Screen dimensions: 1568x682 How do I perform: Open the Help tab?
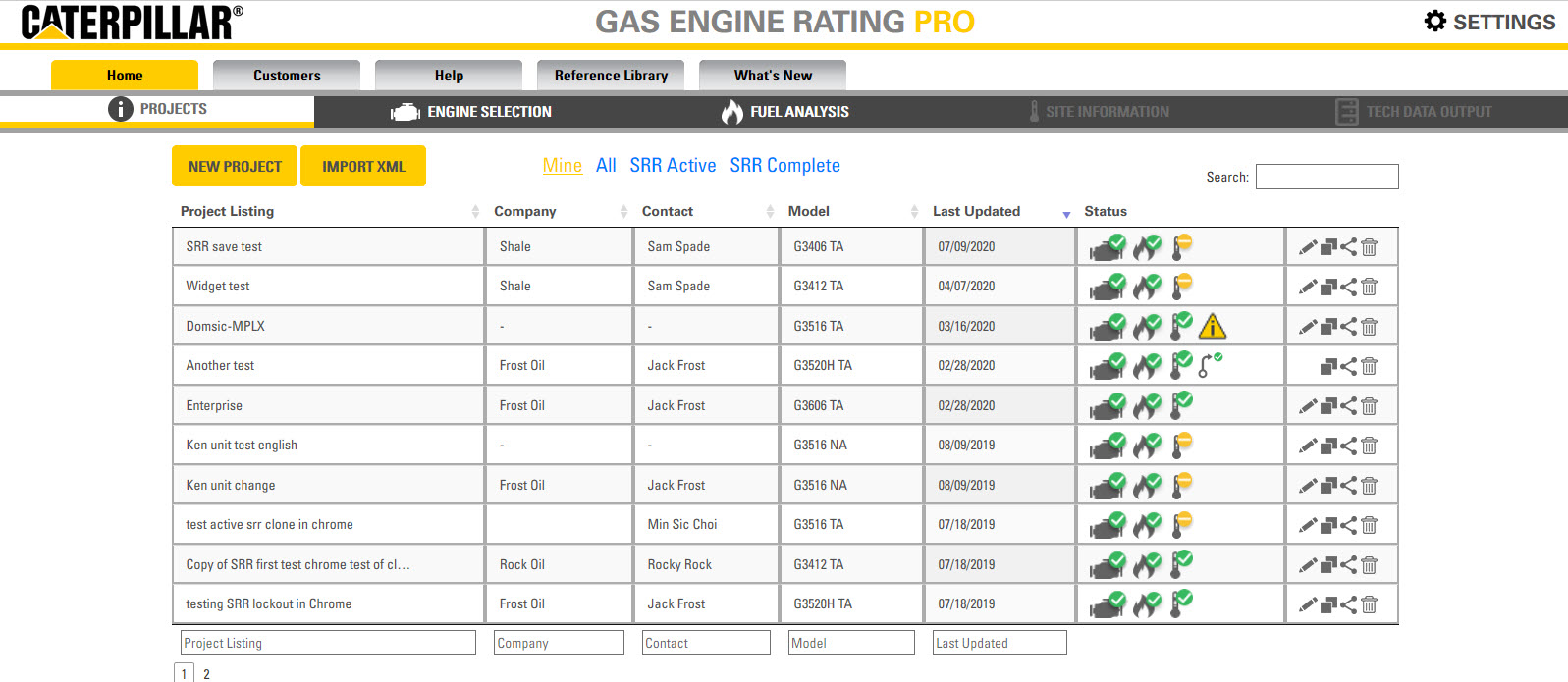tap(449, 76)
